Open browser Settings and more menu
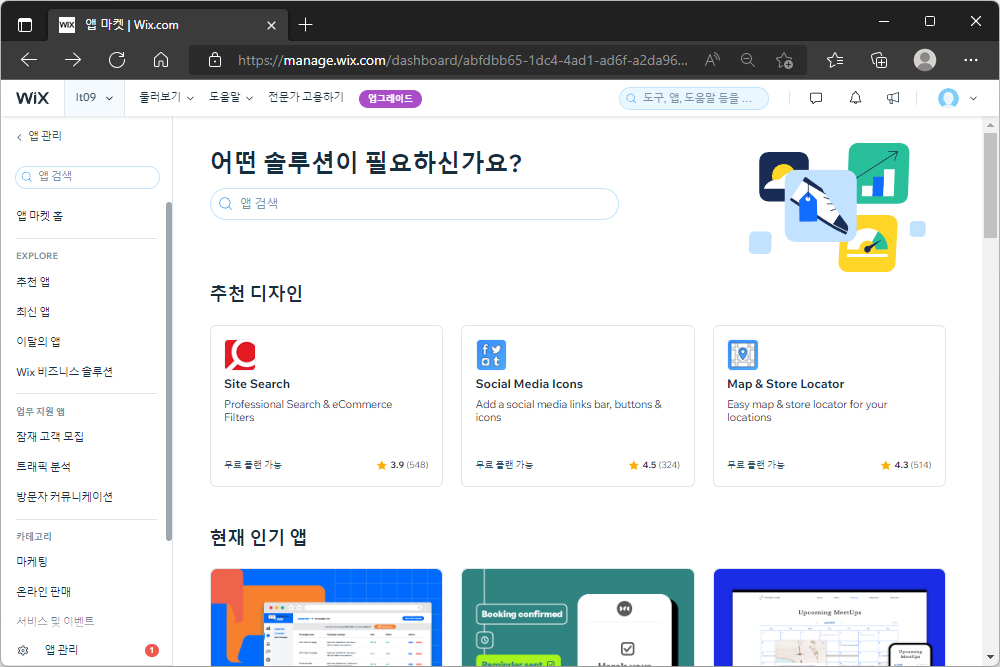 click(971, 60)
